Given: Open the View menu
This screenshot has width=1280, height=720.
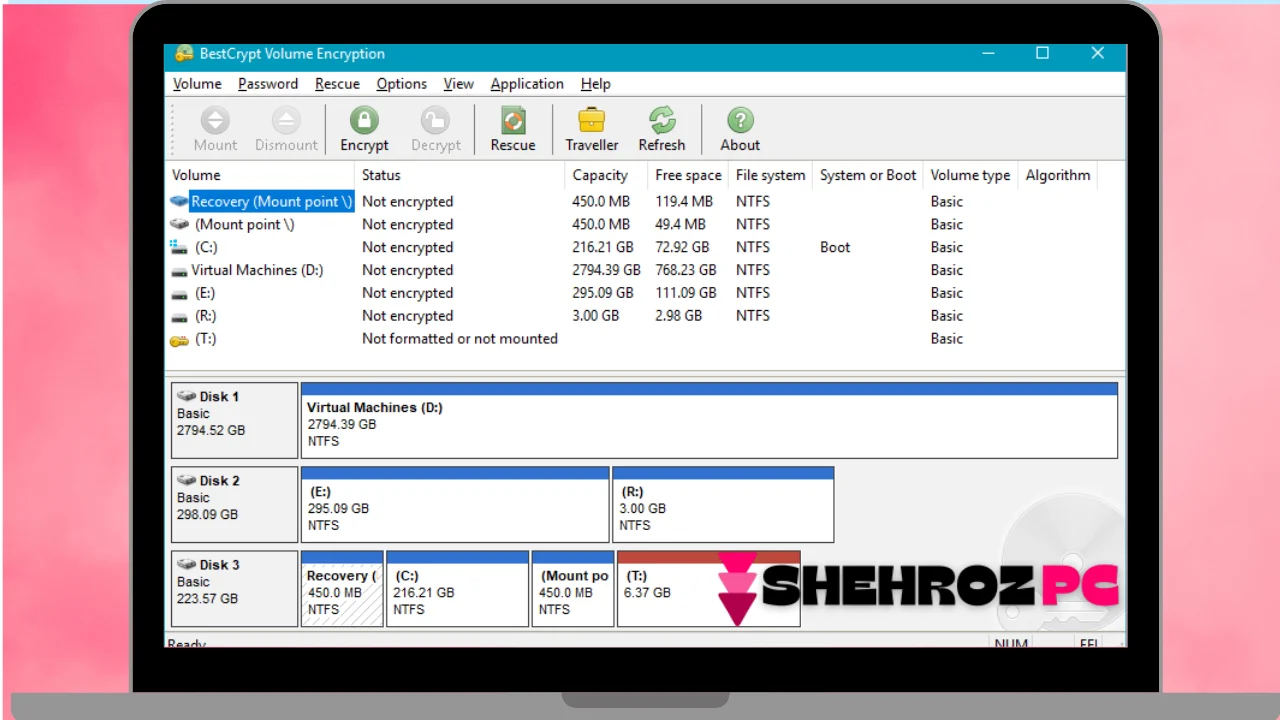Looking at the screenshot, I should click(459, 84).
